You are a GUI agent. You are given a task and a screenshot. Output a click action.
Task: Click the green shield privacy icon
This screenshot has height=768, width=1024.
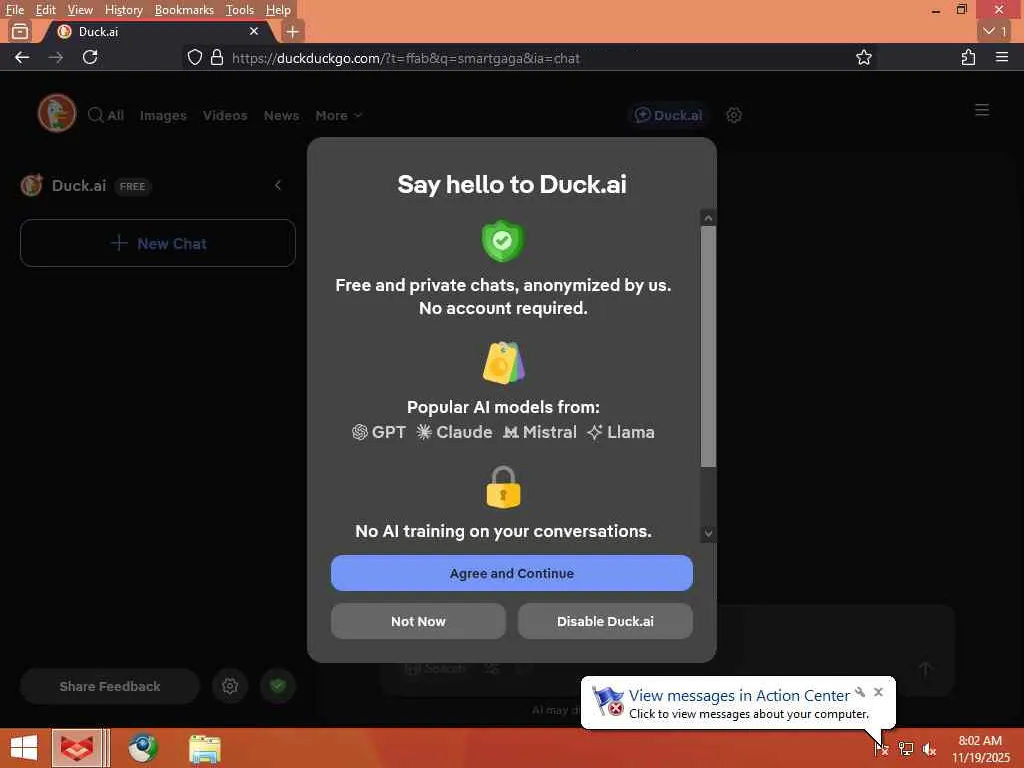point(278,686)
